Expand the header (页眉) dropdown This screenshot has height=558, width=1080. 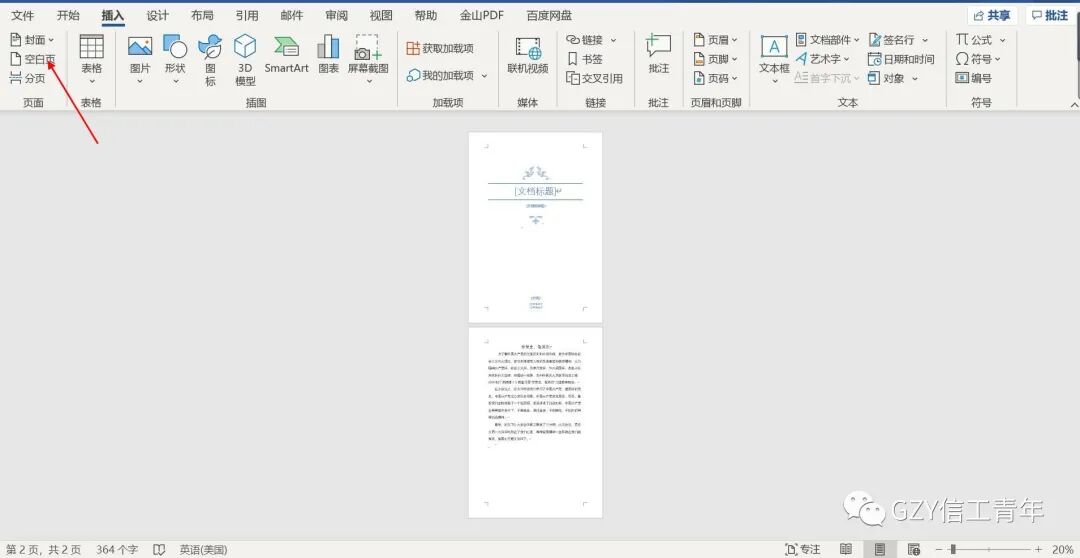point(734,41)
